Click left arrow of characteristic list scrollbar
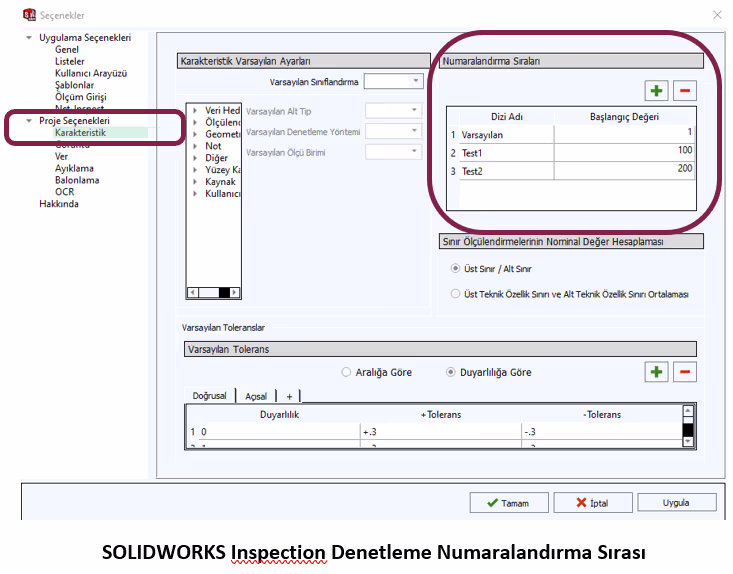Image resolution: width=733 pixels, height=574 pixels. click(193, 293)
